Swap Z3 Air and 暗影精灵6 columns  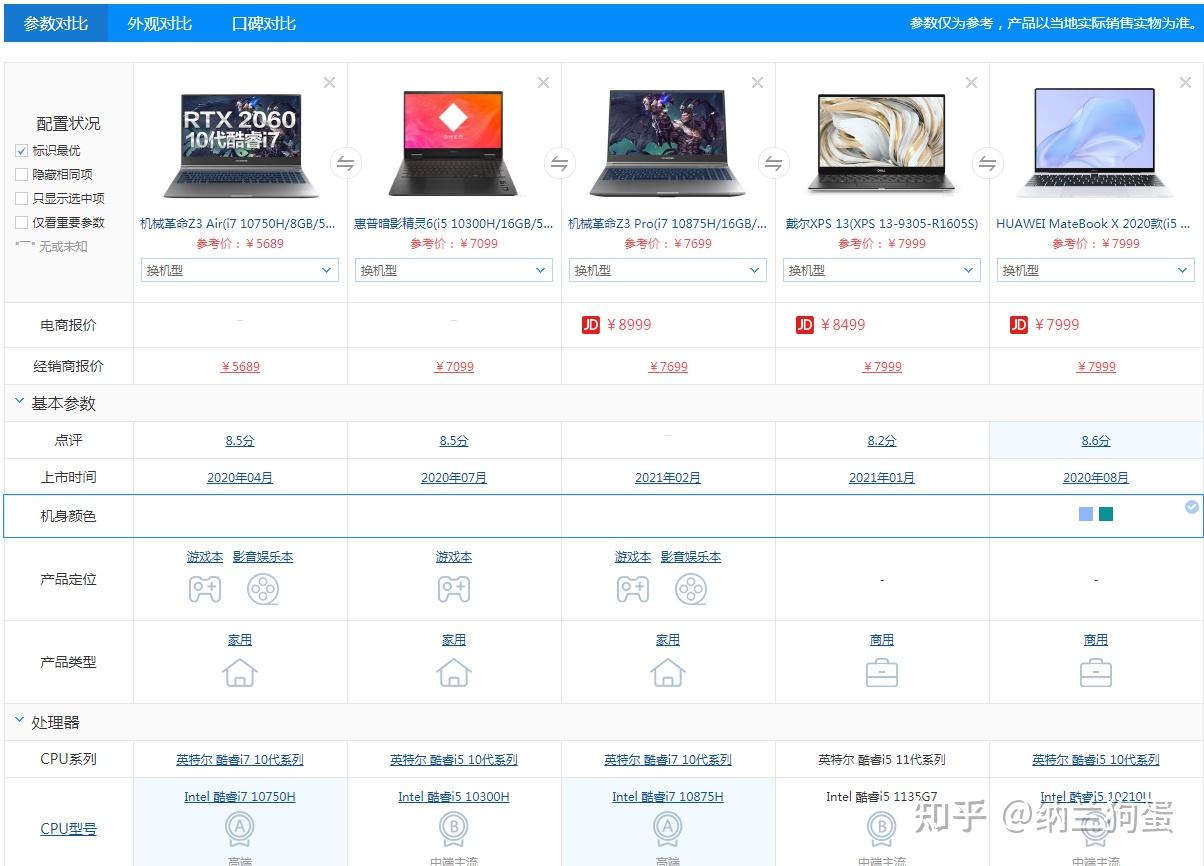(345, 163)
